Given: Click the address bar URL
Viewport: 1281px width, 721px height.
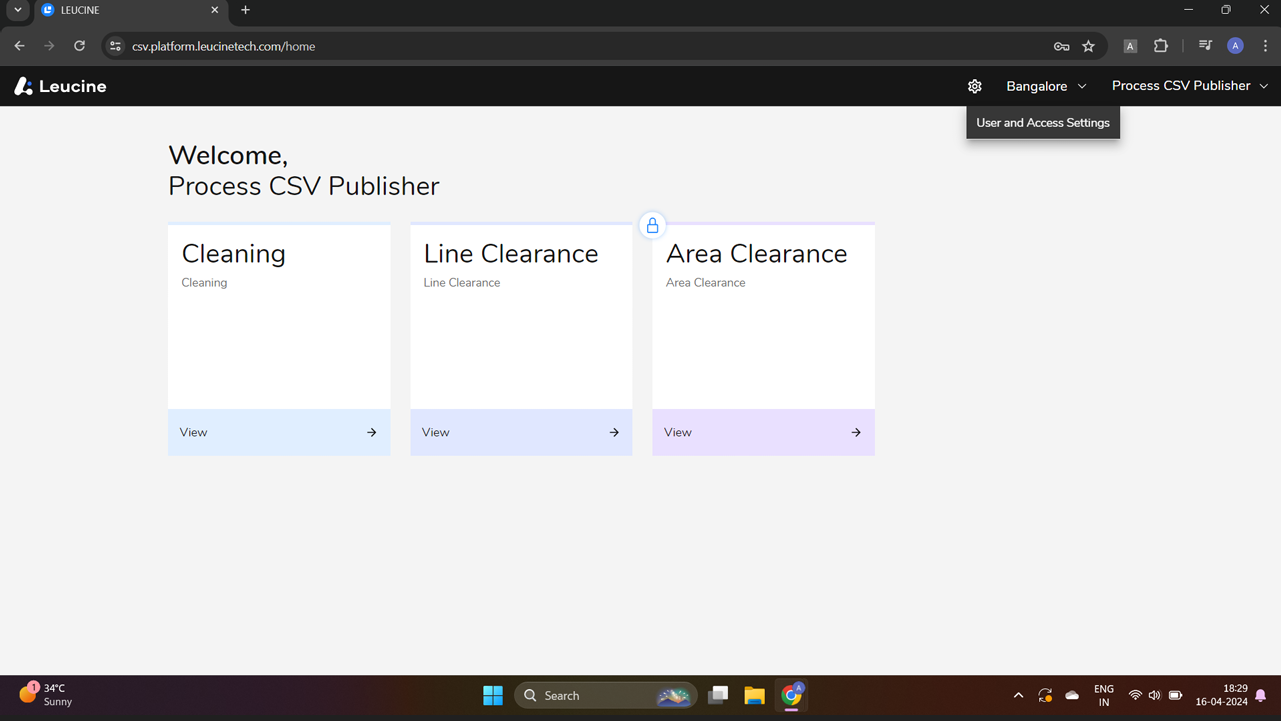Looking at the screenshot, I should (224, 46).
